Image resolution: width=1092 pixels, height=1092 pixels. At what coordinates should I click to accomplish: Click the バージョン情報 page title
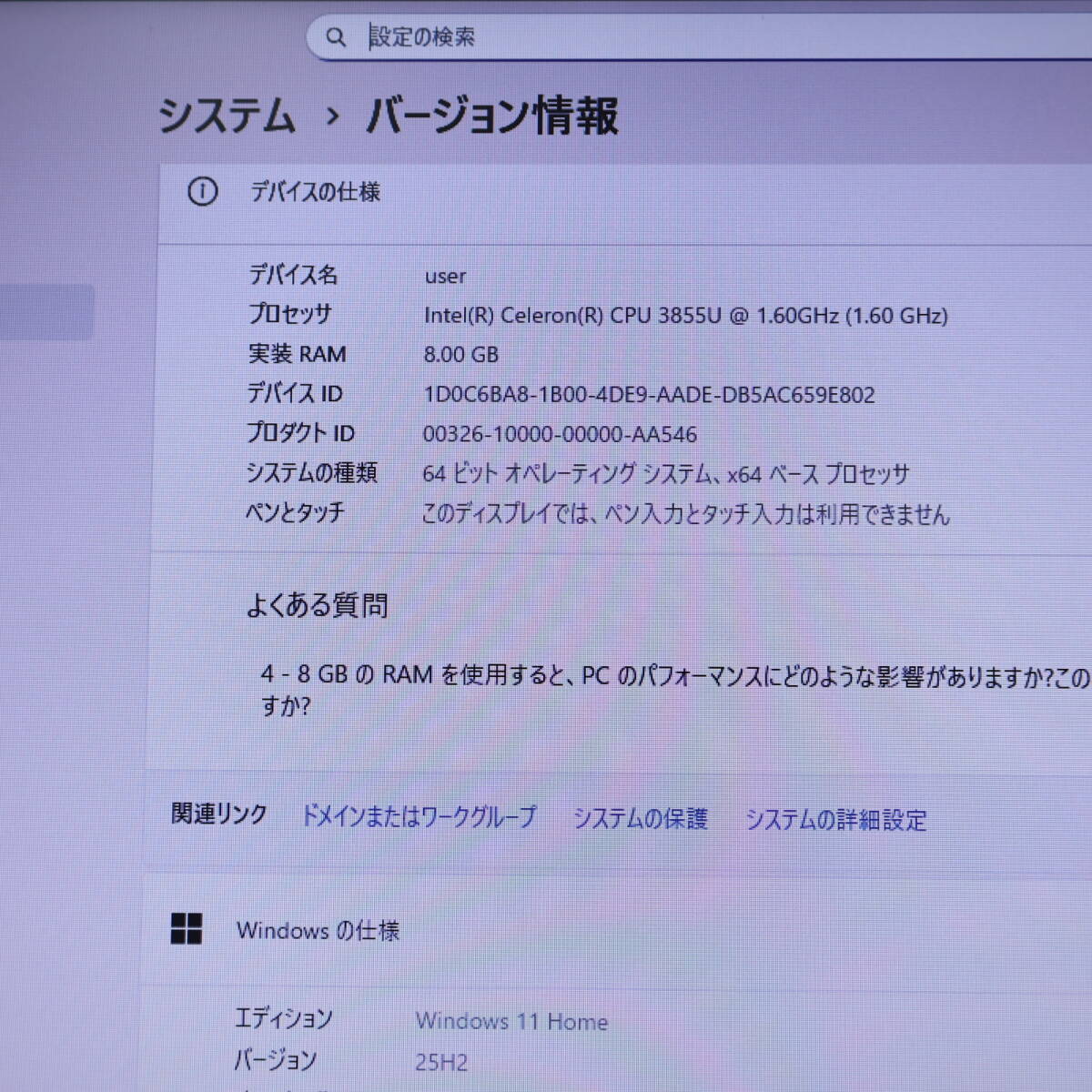pos(492,116)
